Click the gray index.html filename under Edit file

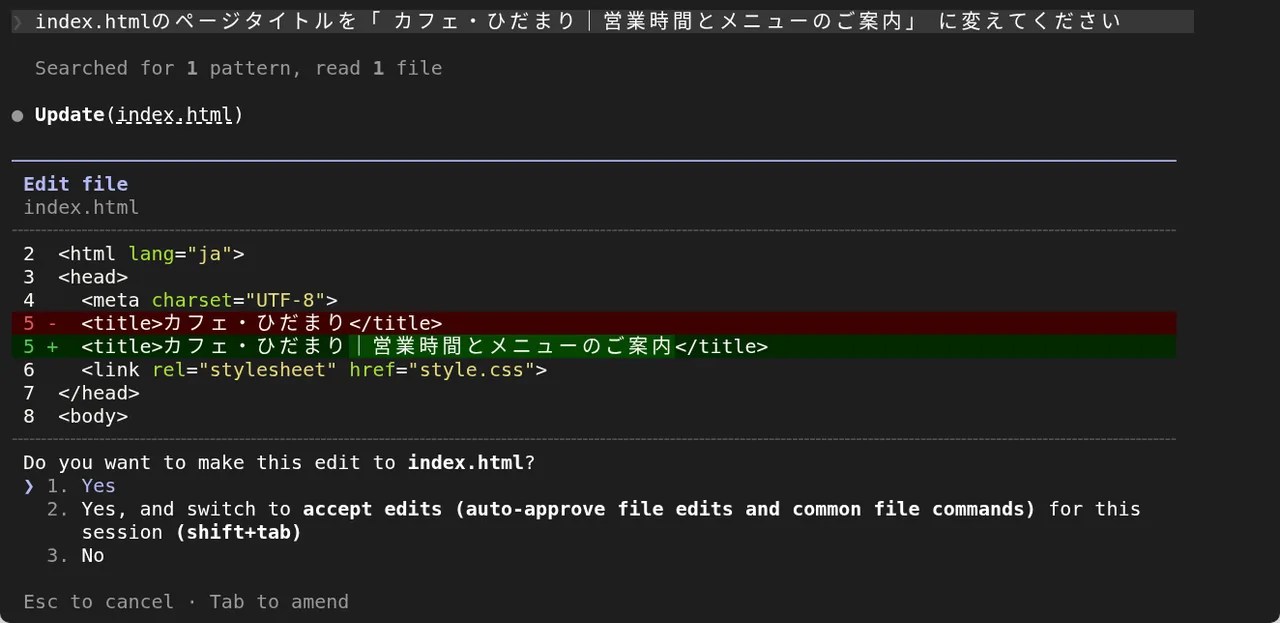click(x=81, y=208)
